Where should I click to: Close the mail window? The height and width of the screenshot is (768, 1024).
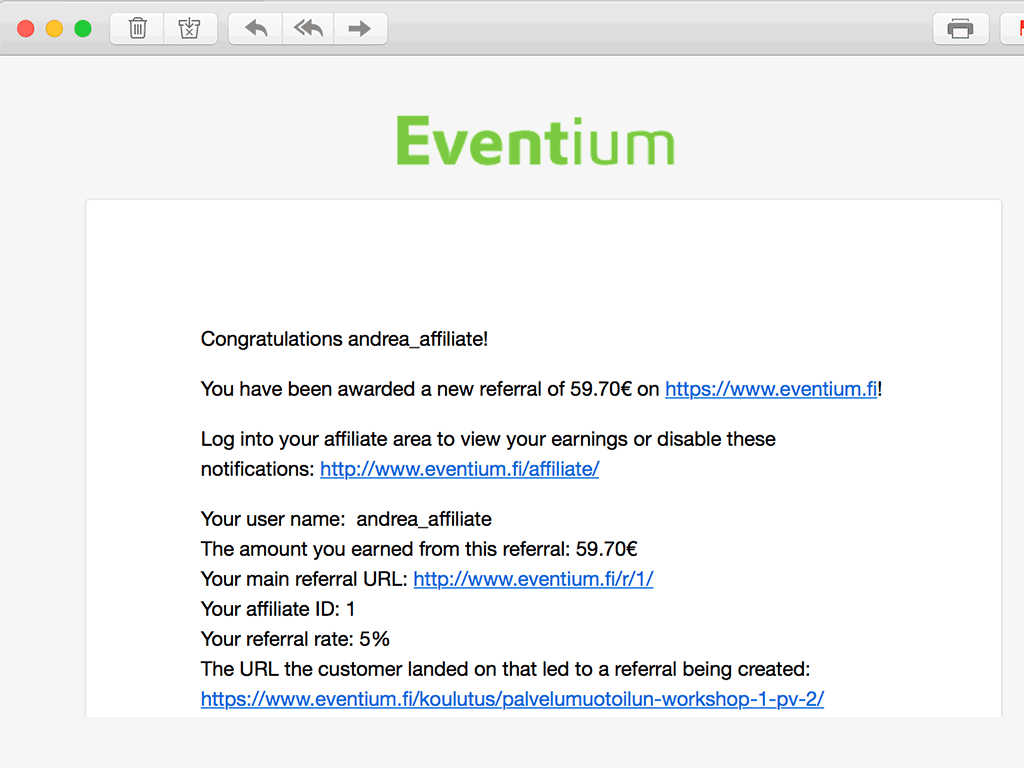click(x=25, y=29)
